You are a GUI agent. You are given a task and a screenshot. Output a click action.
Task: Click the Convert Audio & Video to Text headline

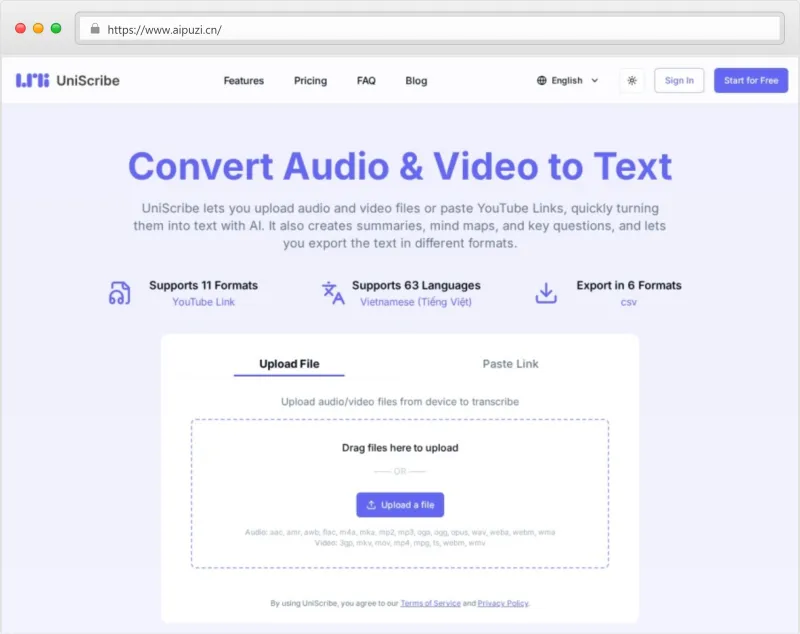pyautogui.click(x=400, y=166)
